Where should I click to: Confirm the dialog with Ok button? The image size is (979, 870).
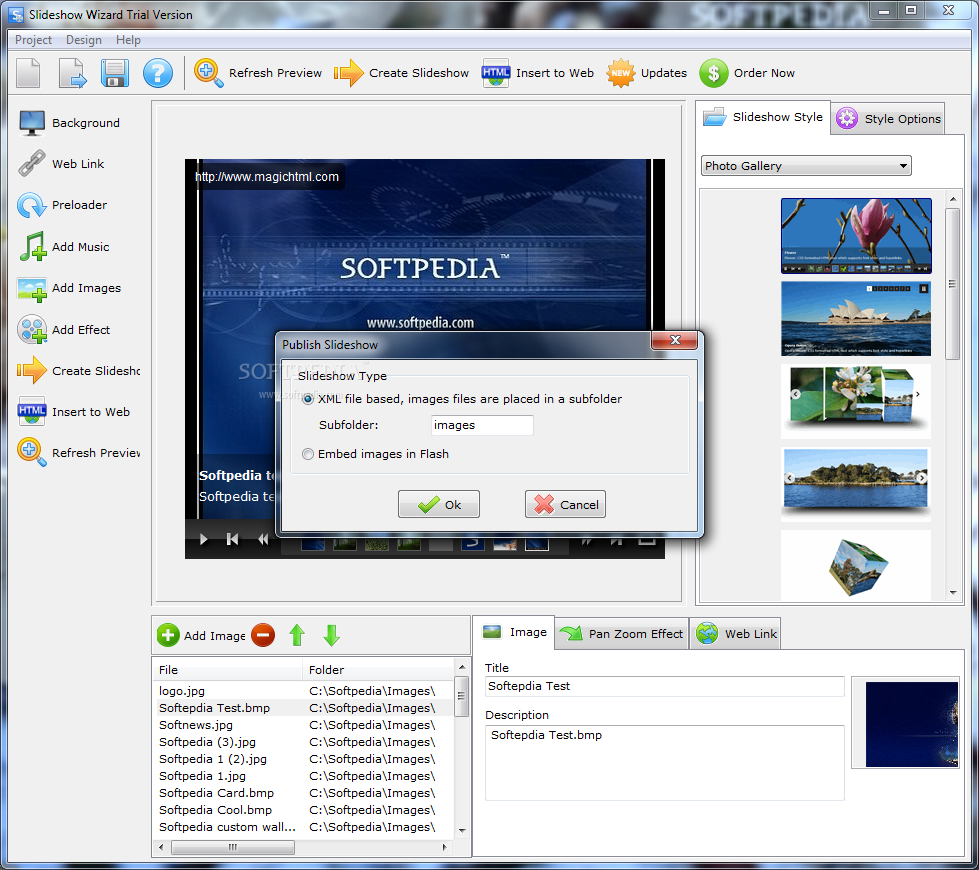[439, 504]
